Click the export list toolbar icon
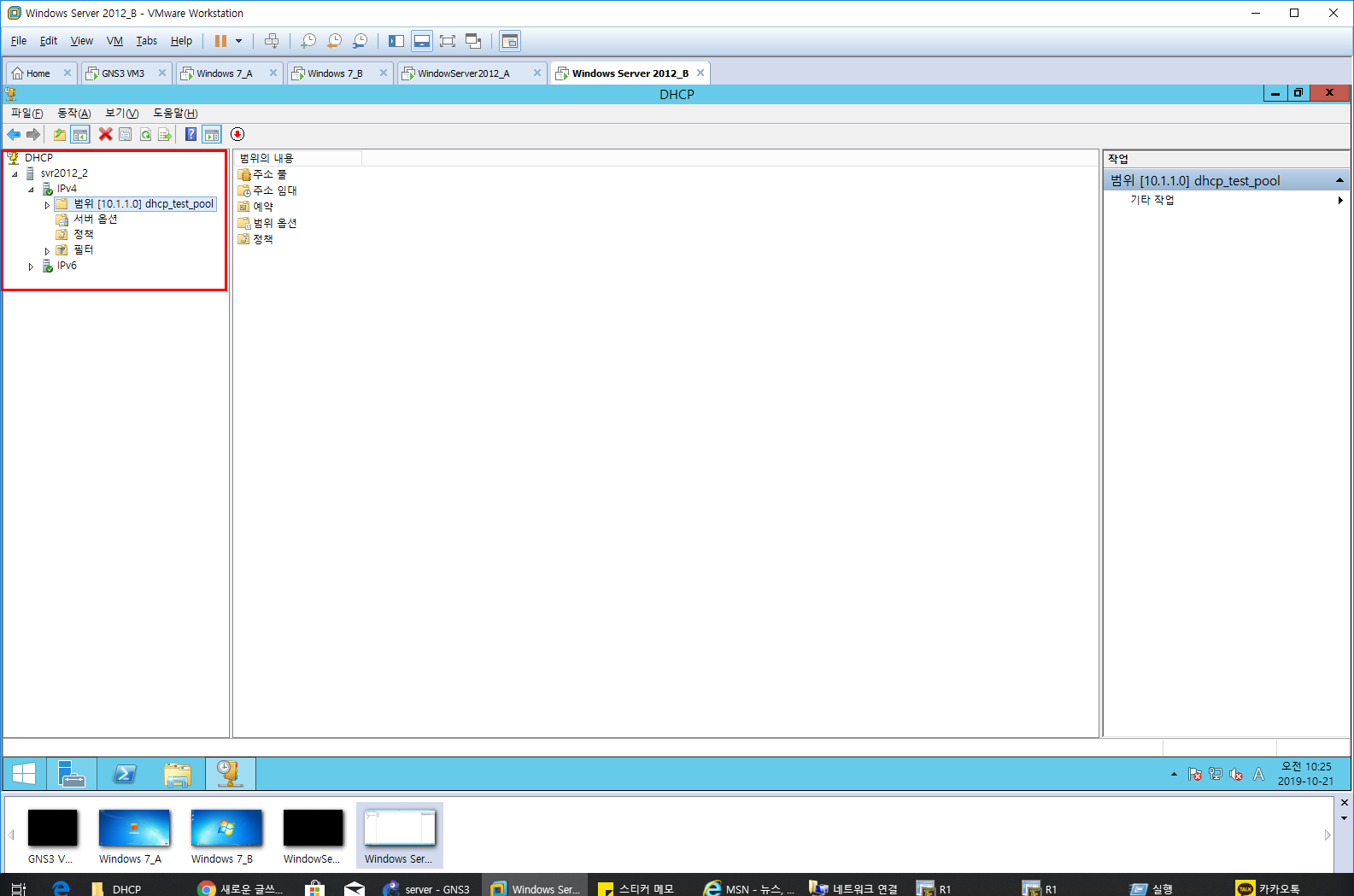Viewport: 1354px width, 896px height. click(165, 134)
